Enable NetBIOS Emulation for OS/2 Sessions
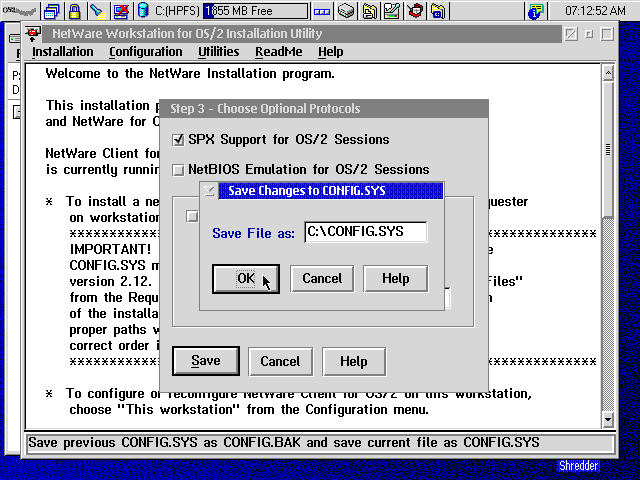Image resolution: width=640 pixels, height=480 pixels. click(178, 170)
